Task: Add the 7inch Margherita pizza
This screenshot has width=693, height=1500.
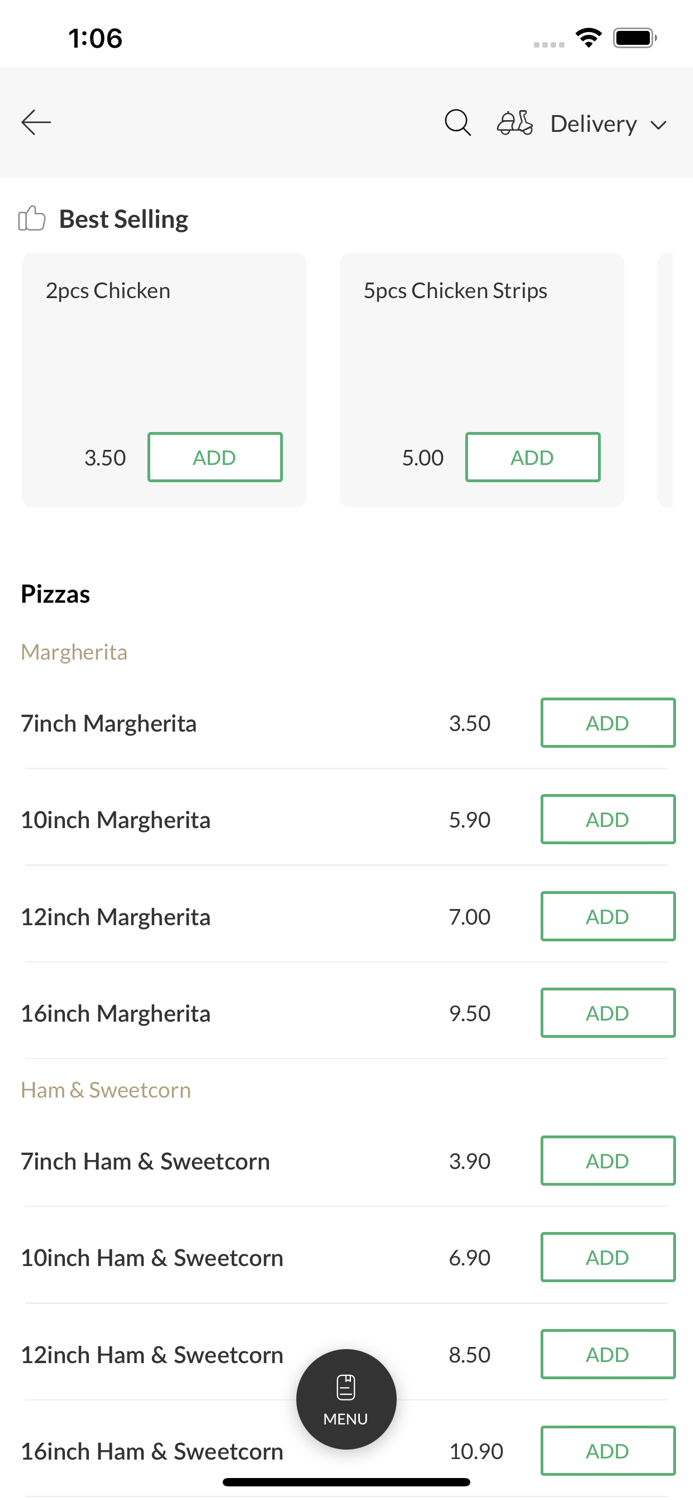Action: 608,722
